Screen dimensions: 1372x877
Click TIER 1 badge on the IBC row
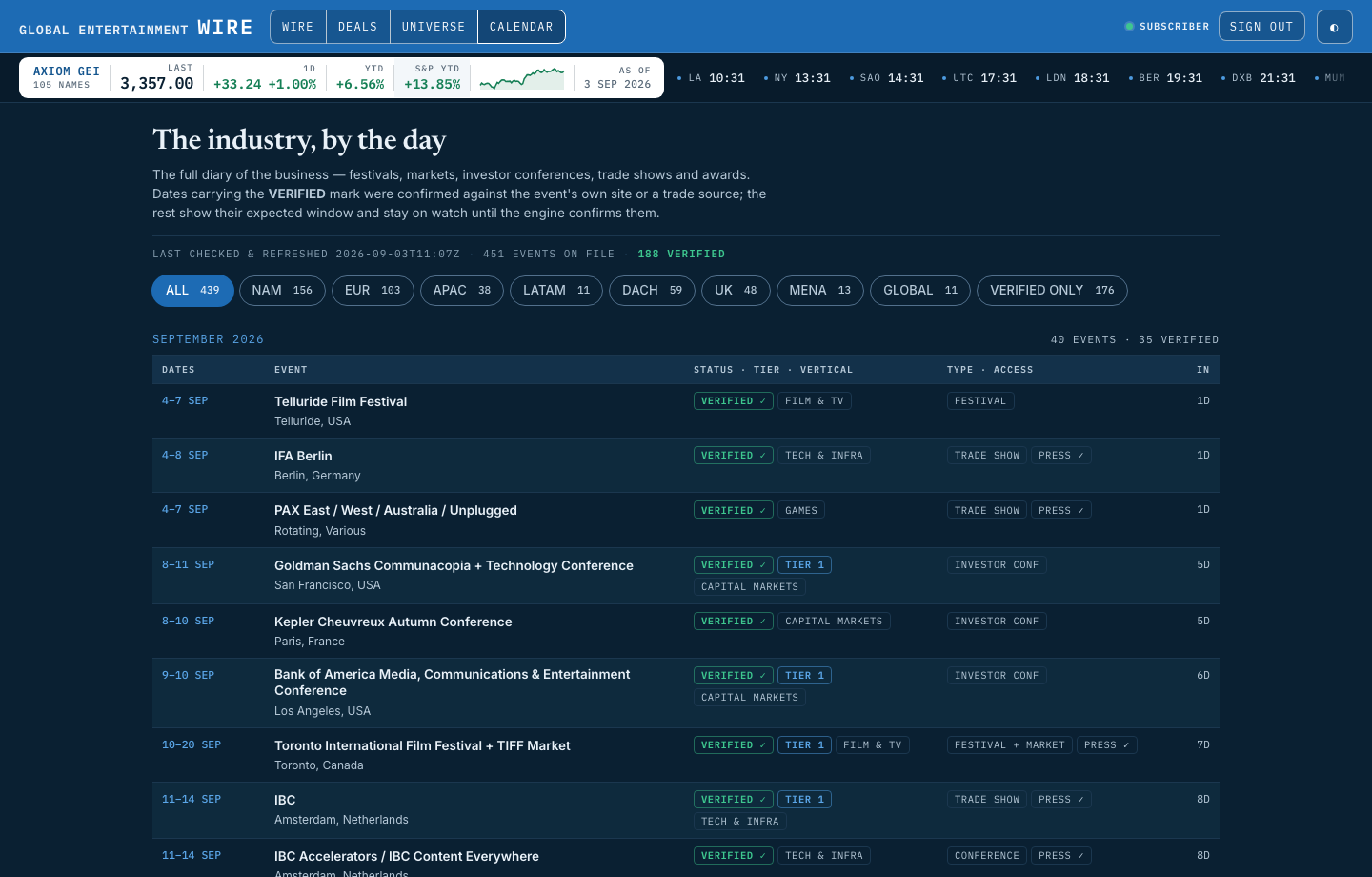coord(805,800)
